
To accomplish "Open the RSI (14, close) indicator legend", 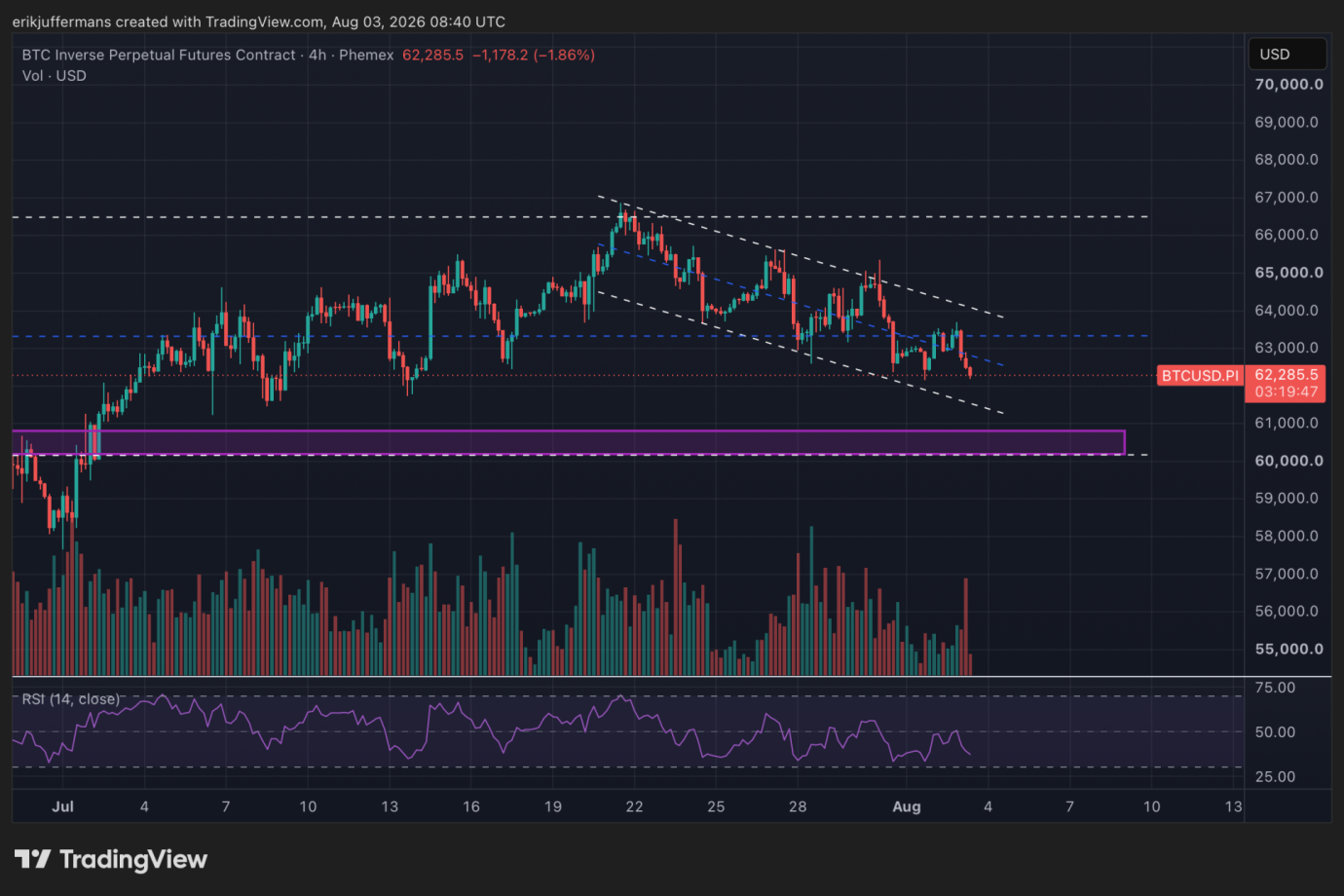I will point(70,699).
